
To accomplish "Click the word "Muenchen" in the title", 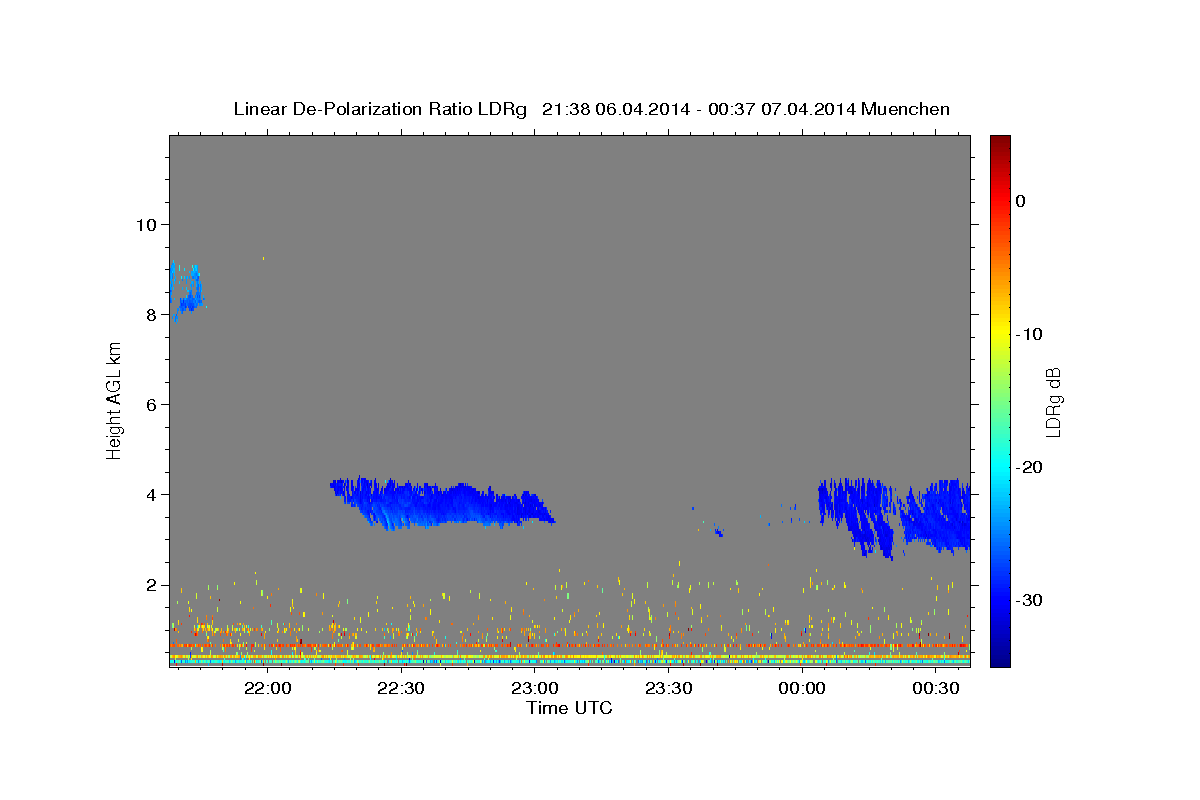I will (x=906, y=109).
